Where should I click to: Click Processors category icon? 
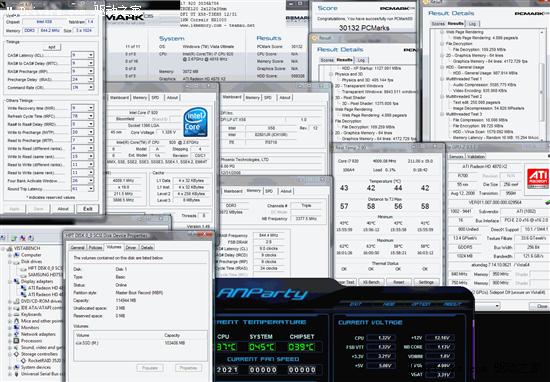(16, 341)
